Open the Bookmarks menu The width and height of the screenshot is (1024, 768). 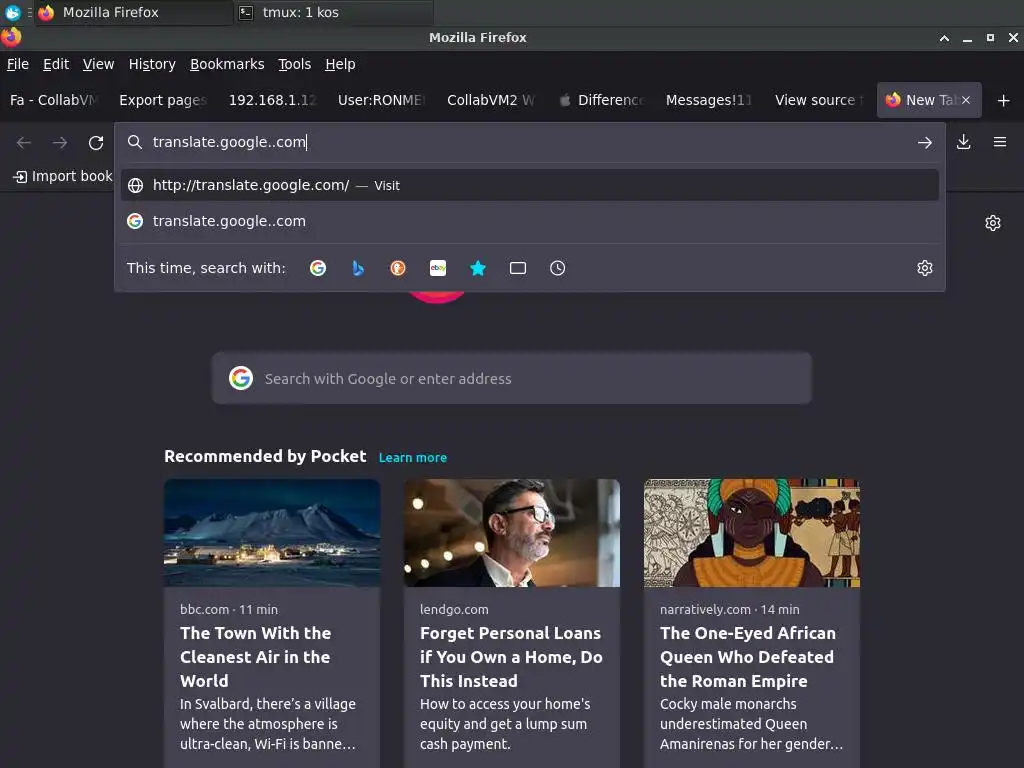(227, 64)
